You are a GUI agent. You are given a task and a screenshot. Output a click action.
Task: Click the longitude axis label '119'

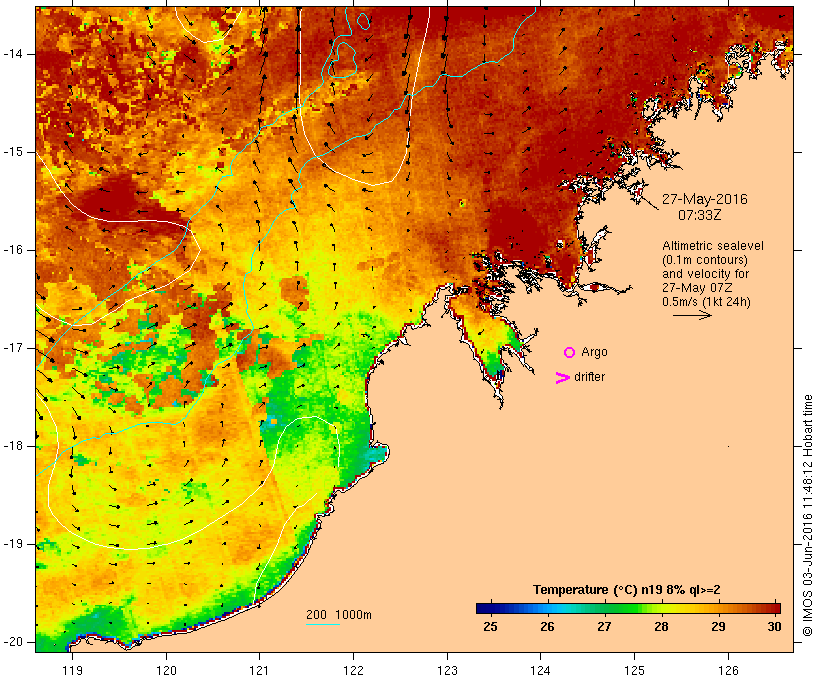point(72,671)
